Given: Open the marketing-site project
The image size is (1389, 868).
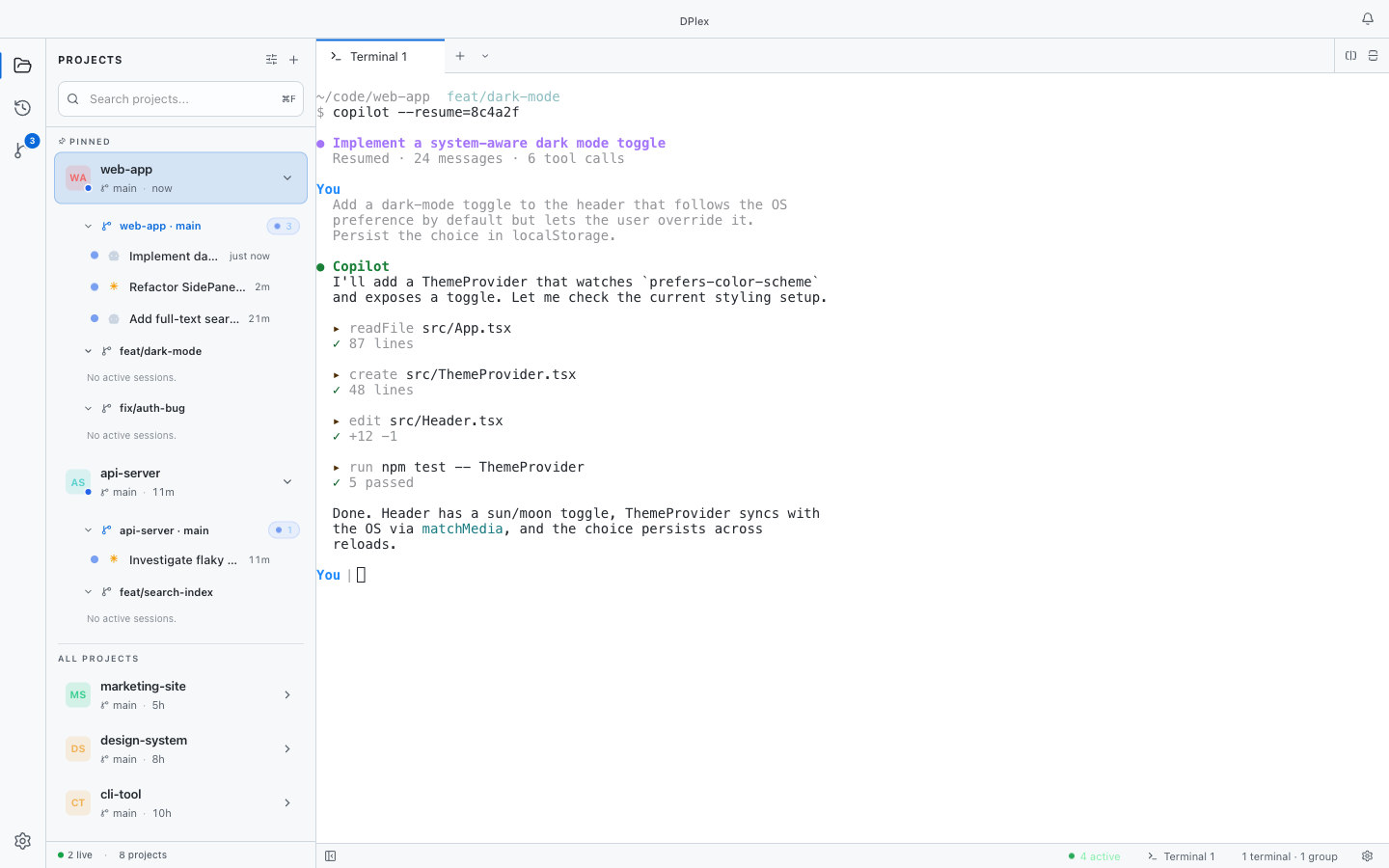Looking at the screenshot, I should pos(180,694).
